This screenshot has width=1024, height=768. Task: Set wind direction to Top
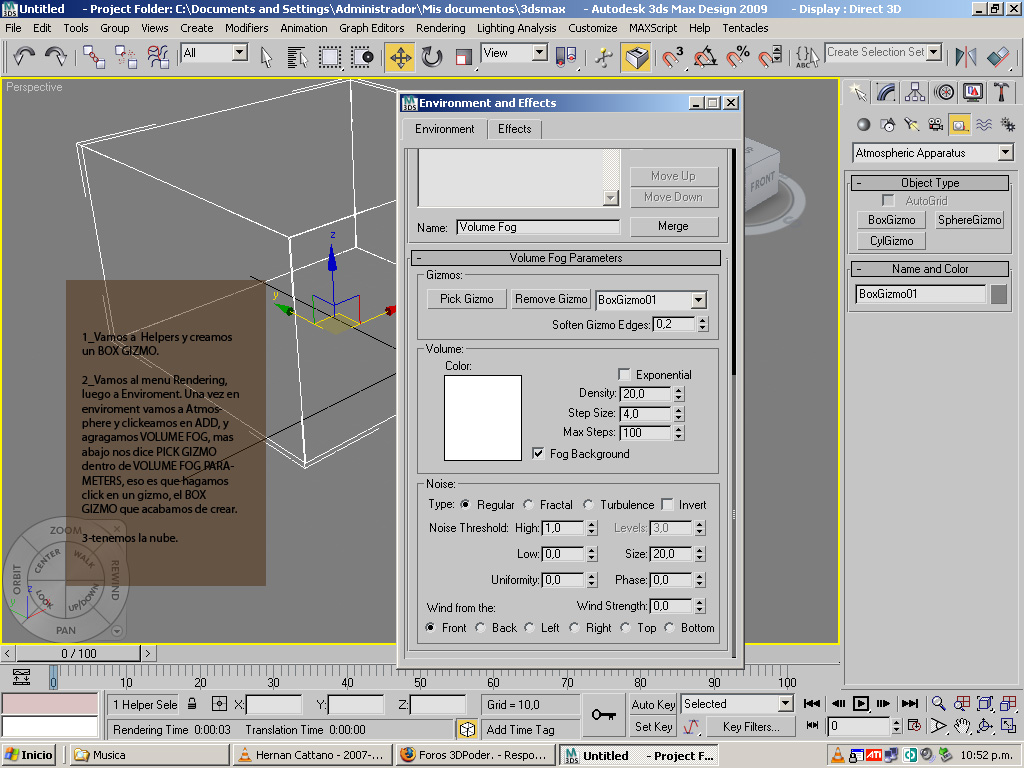coord(626,627)
